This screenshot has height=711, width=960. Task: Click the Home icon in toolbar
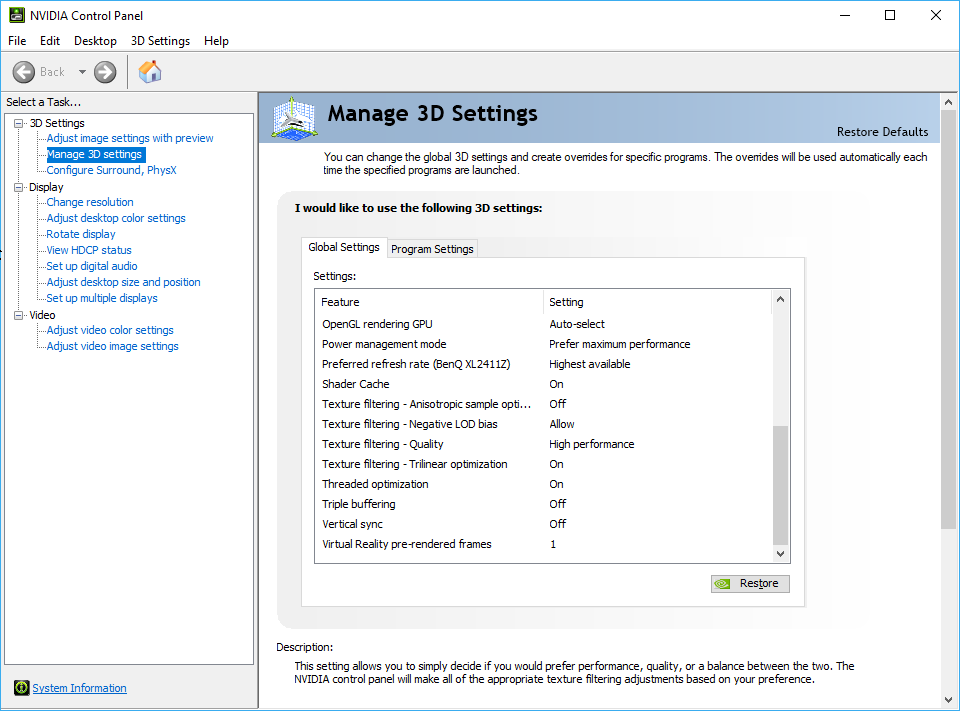[x=150, y=72]
